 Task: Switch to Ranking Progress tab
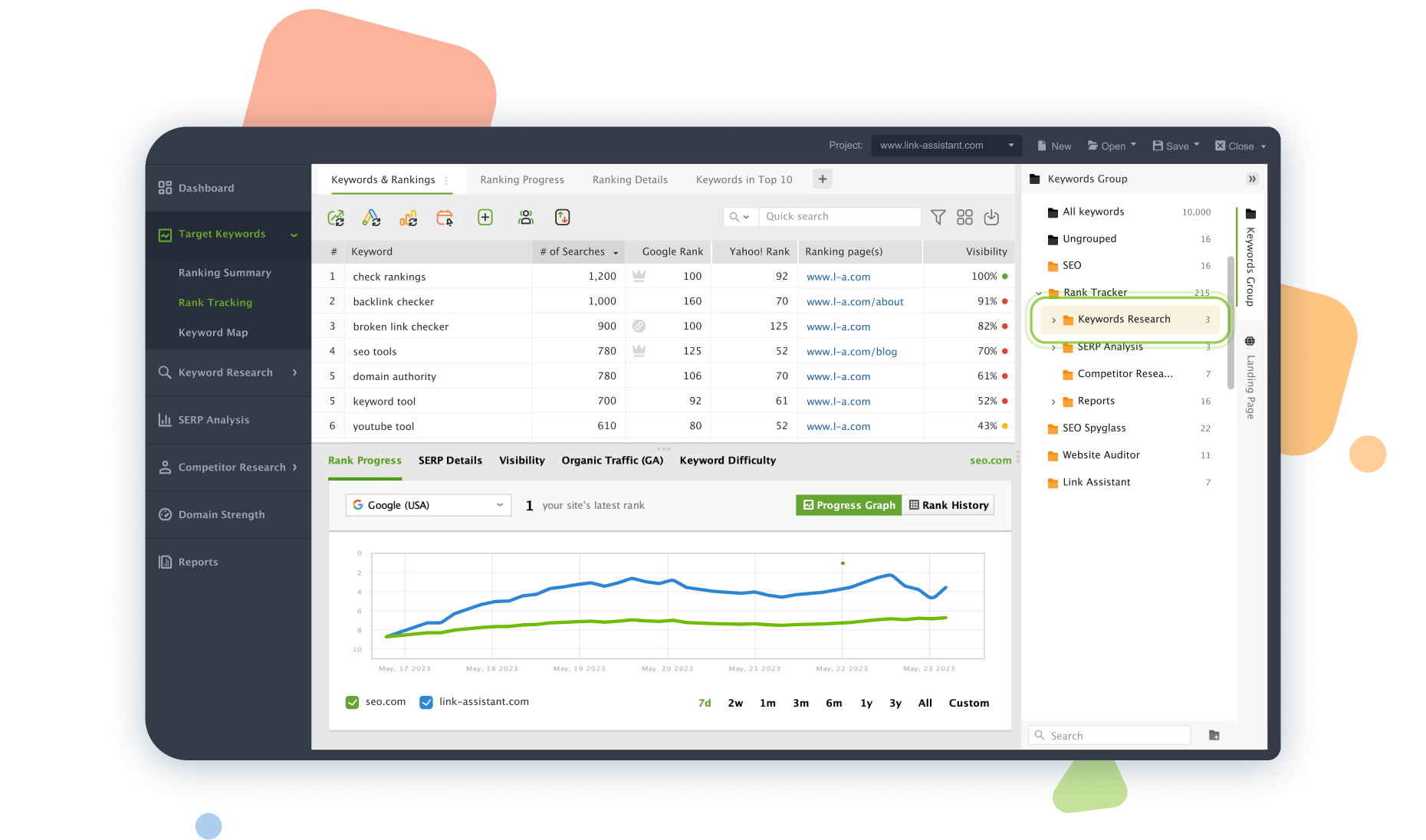coord(522,180)
